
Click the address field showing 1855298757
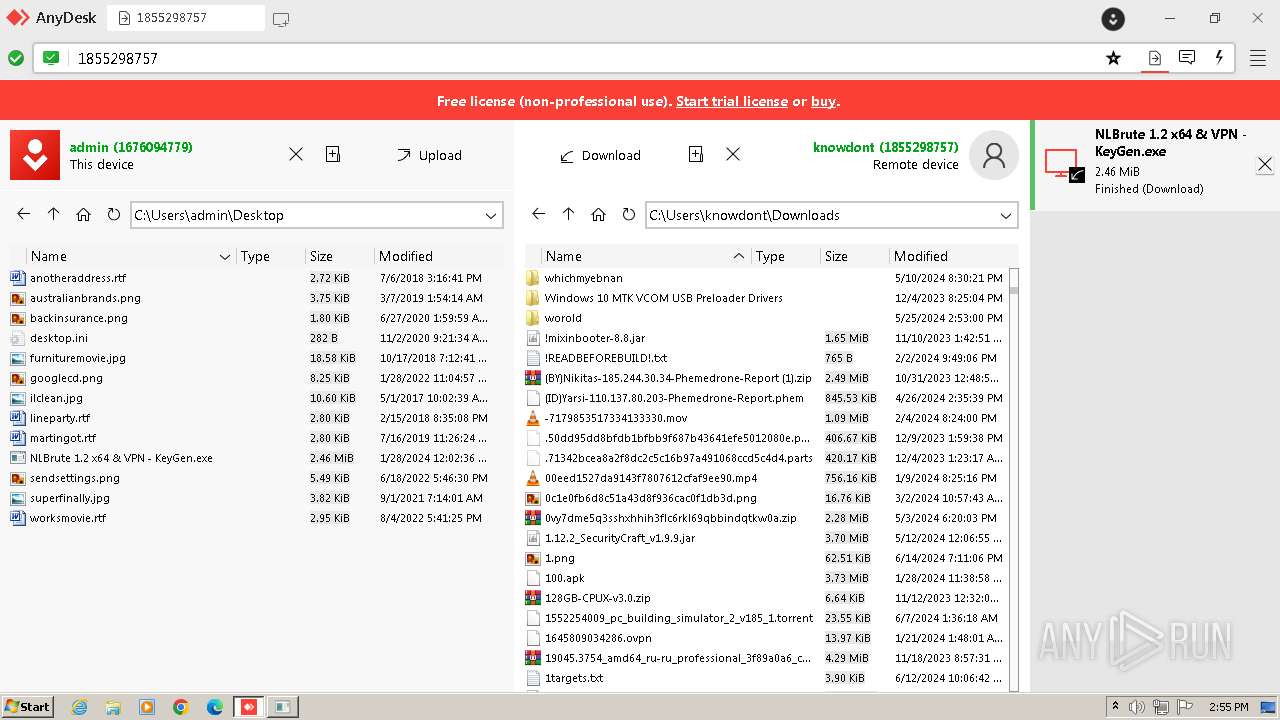click(x=584, y=58)
